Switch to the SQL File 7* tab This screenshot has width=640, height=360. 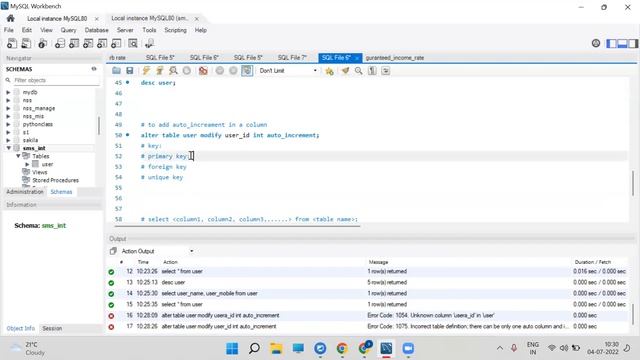click(292, 58)
